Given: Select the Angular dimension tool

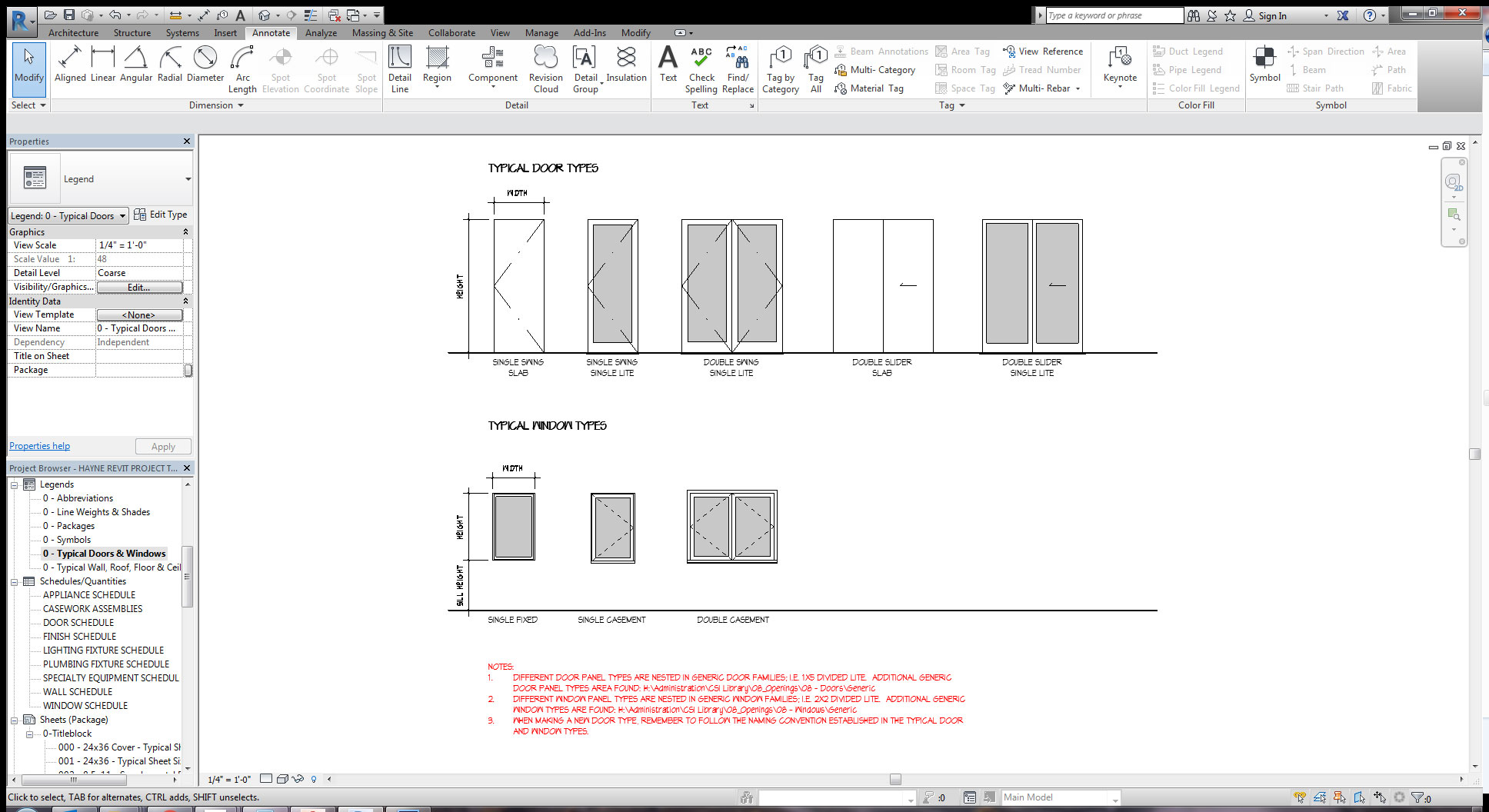Looking at the screenshot, I should pyautogui.click(x=136, y=65).
